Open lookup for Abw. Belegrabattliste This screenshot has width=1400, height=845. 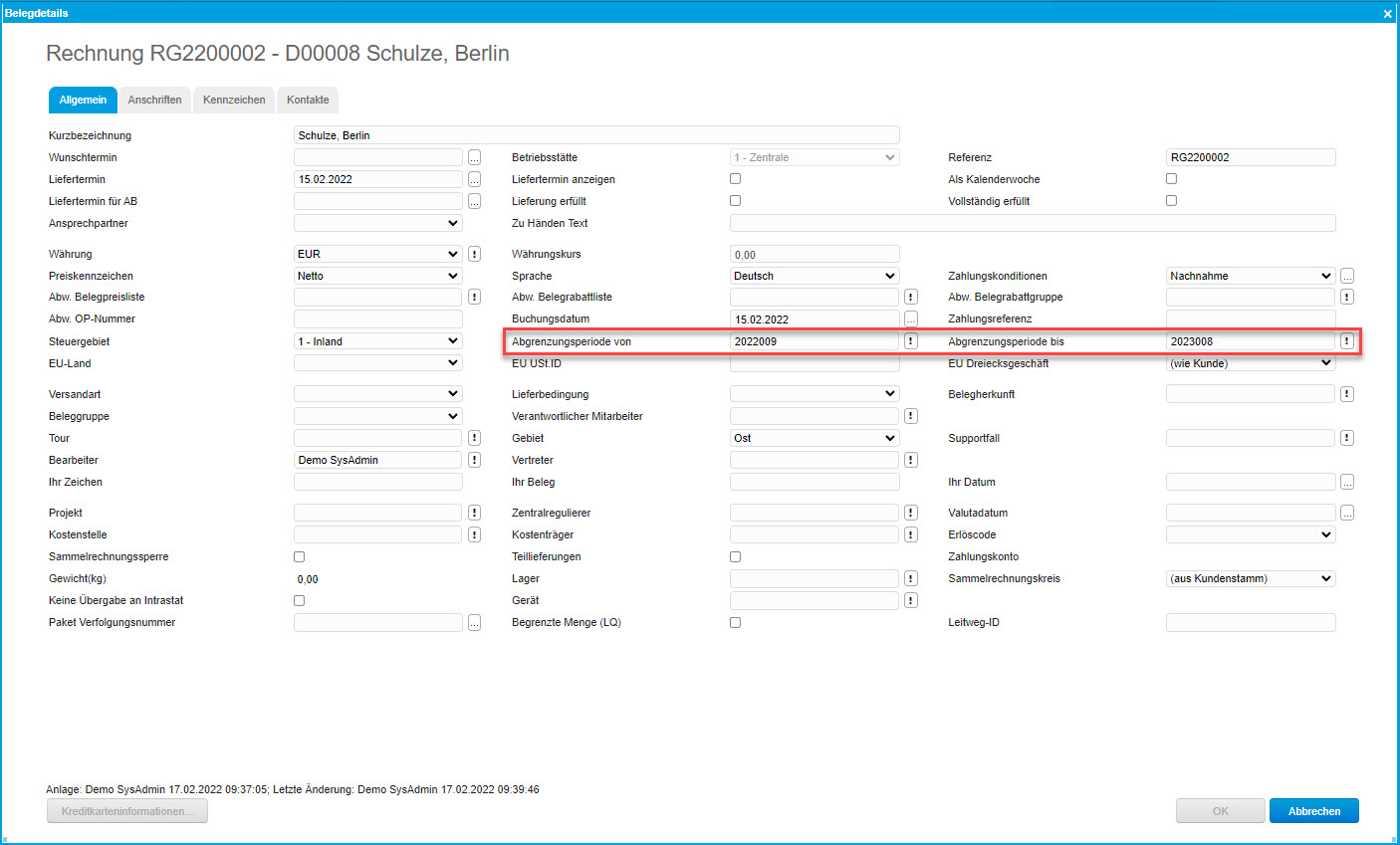[x=910, y=297]
